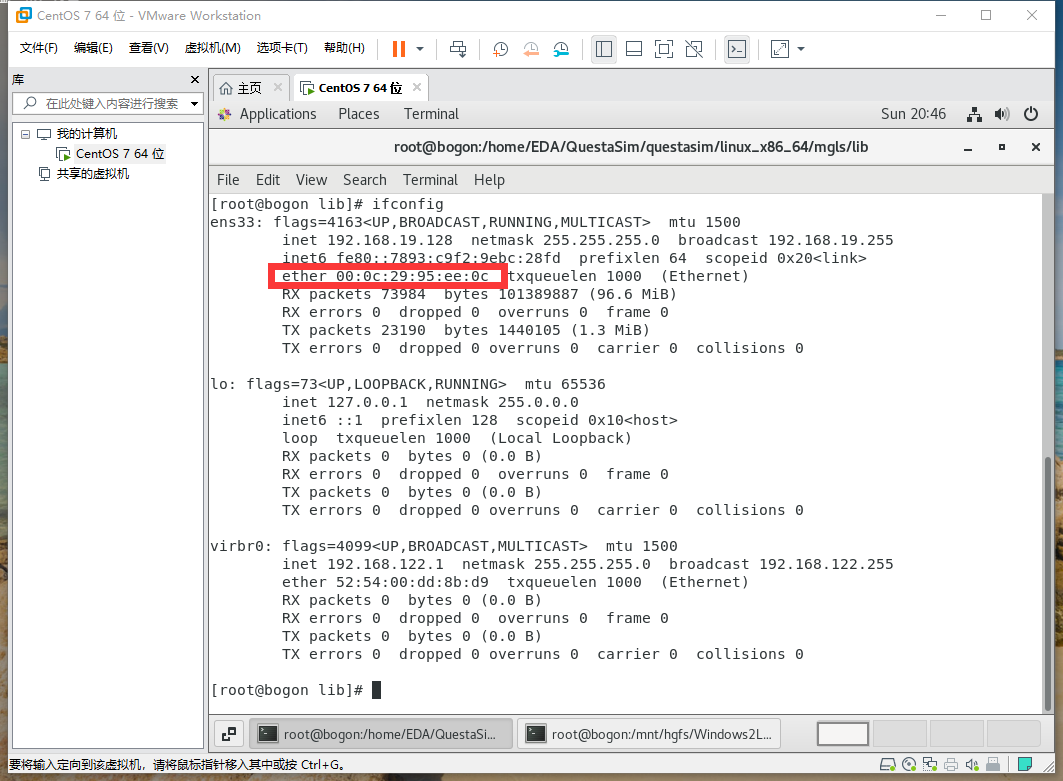This screenshot has width=1063, height=781.
Task: Open the terminal Search menu
Action: (x=365, y=180)
